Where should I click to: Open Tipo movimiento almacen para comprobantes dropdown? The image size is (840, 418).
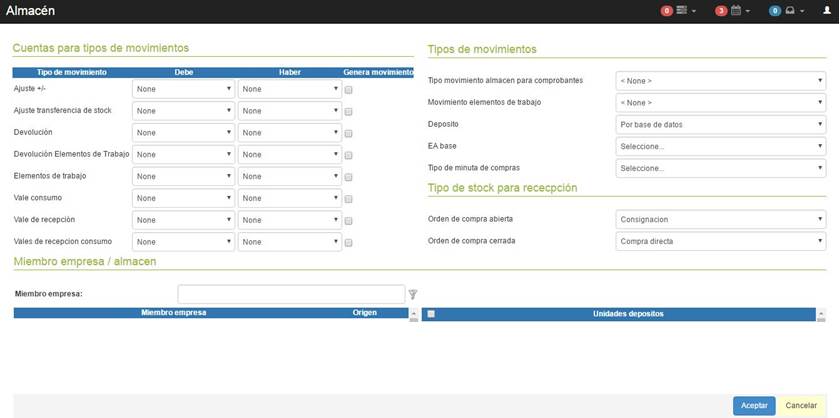pos(721,81)
